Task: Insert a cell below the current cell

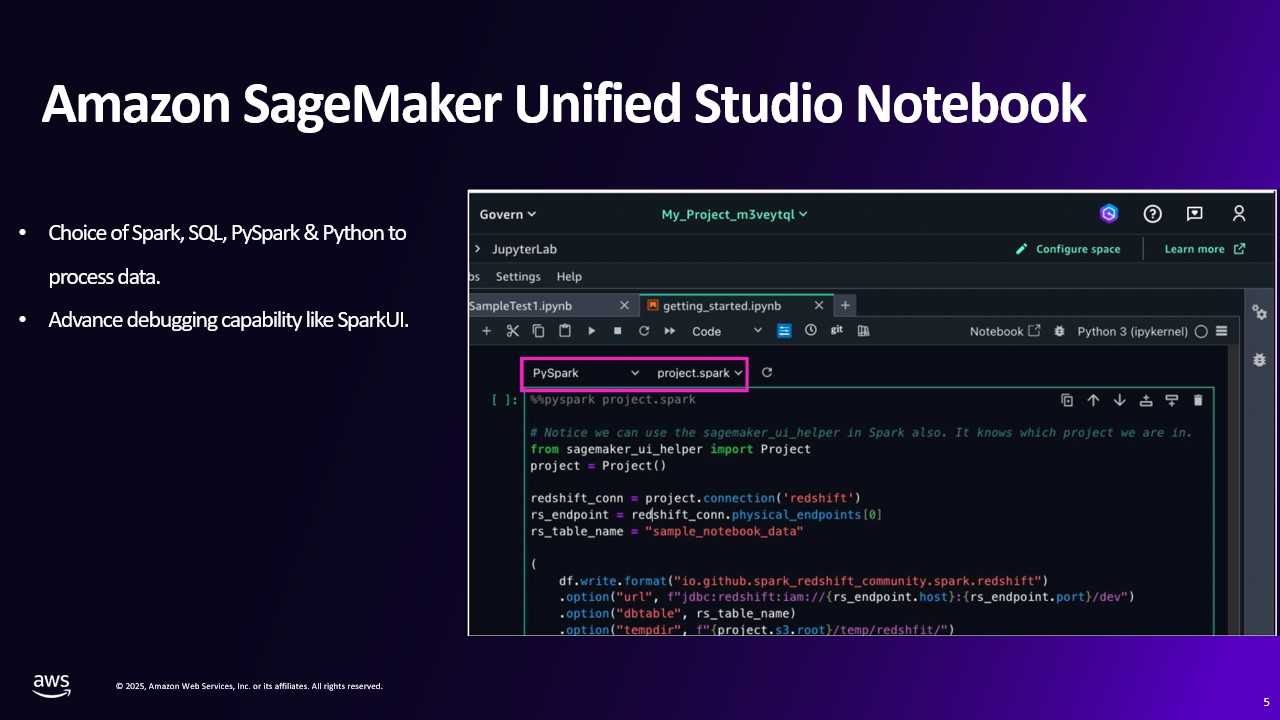Action: pos(1172,400)
